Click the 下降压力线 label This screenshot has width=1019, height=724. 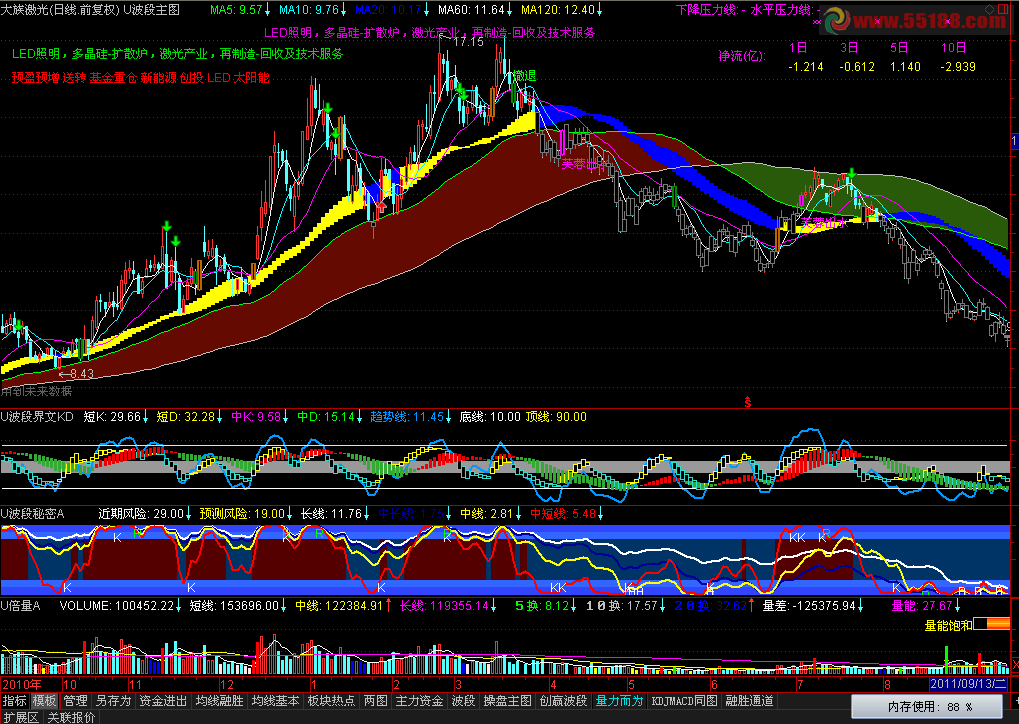(x=710, y=10)
